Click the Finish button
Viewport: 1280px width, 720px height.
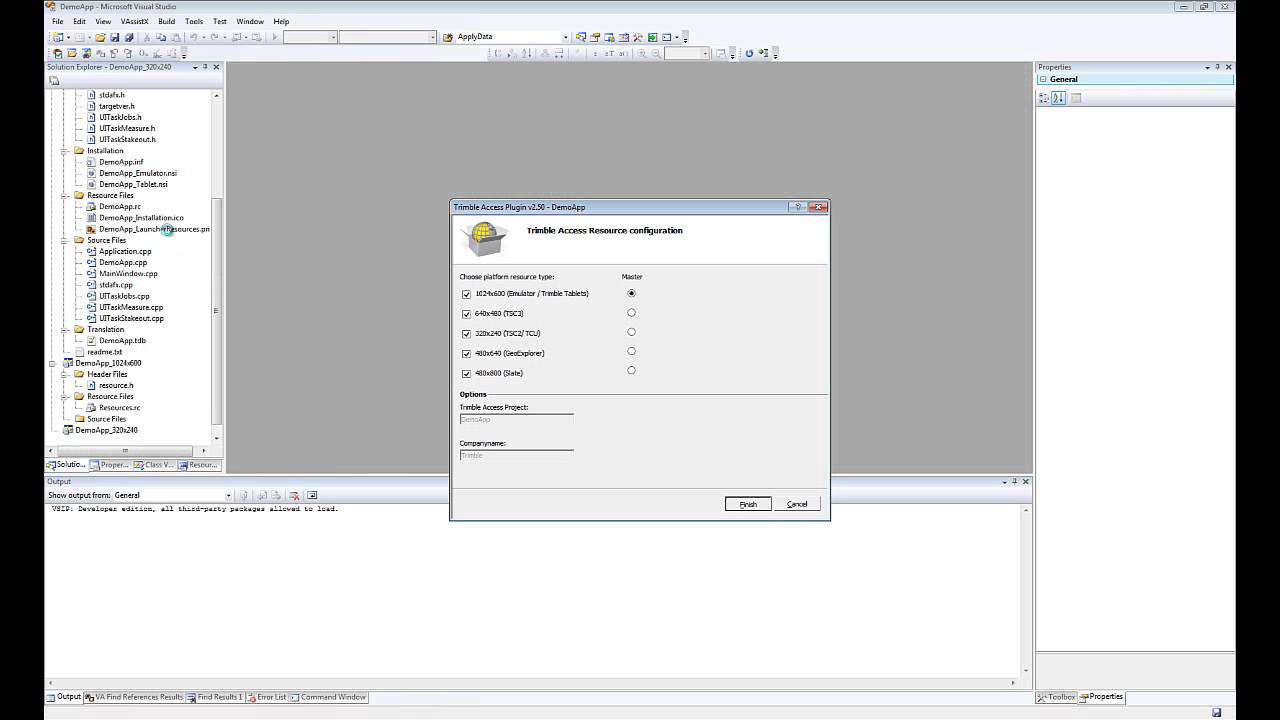coord(748,504)
